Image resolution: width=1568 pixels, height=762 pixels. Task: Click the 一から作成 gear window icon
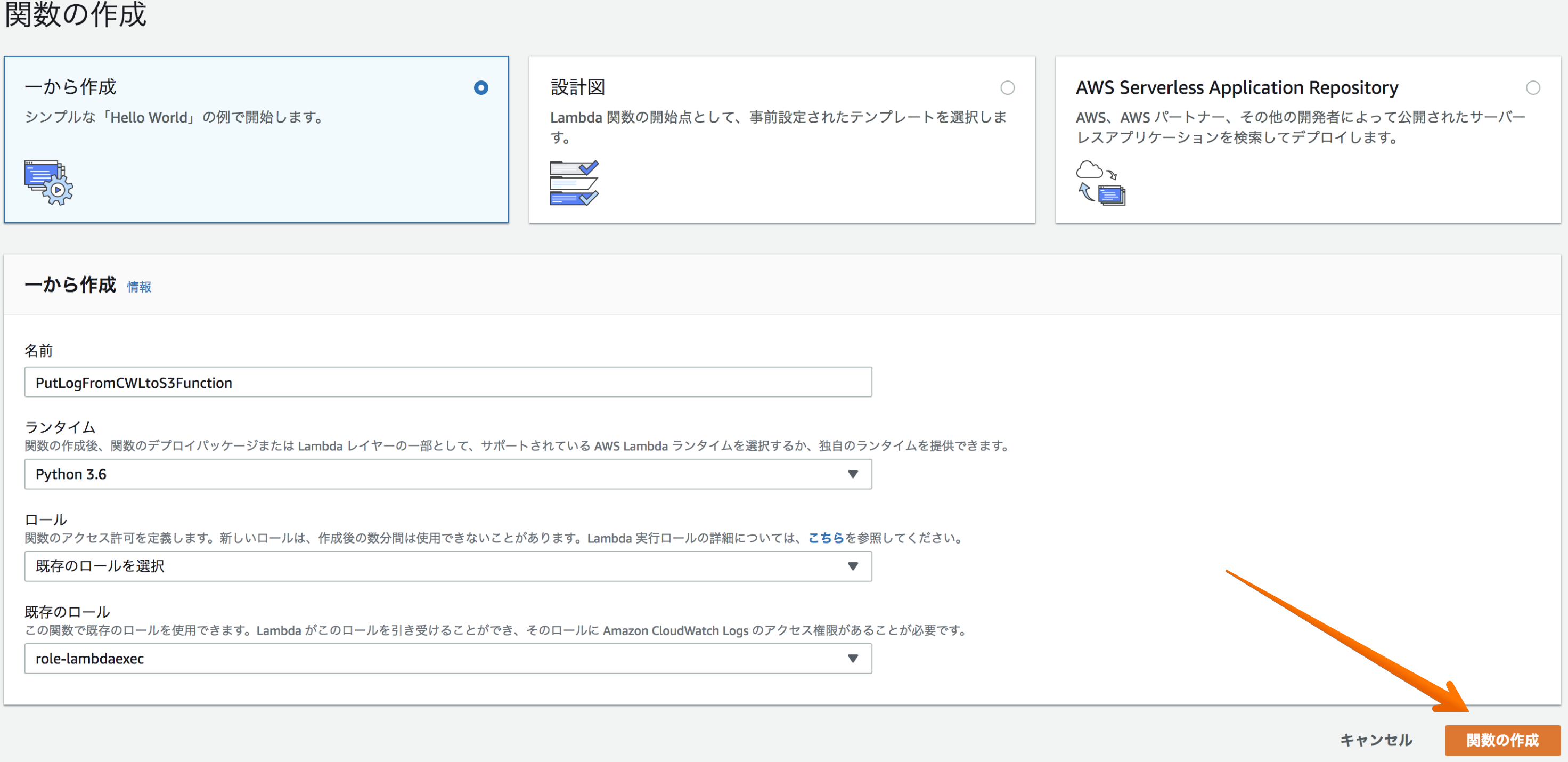click(x=48, y=182)
